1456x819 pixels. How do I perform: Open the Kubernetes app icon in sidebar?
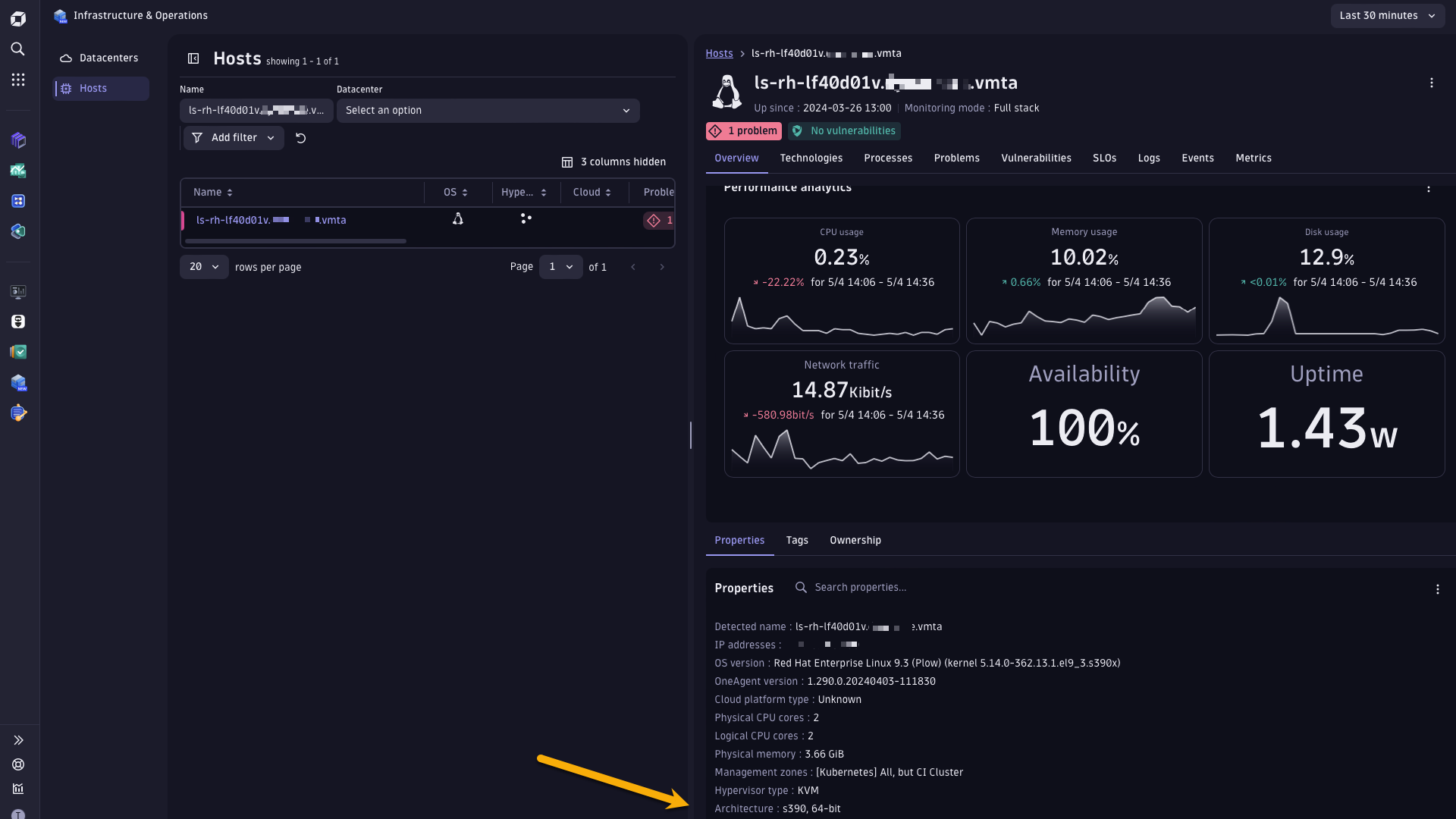click(x=18, y=201)
